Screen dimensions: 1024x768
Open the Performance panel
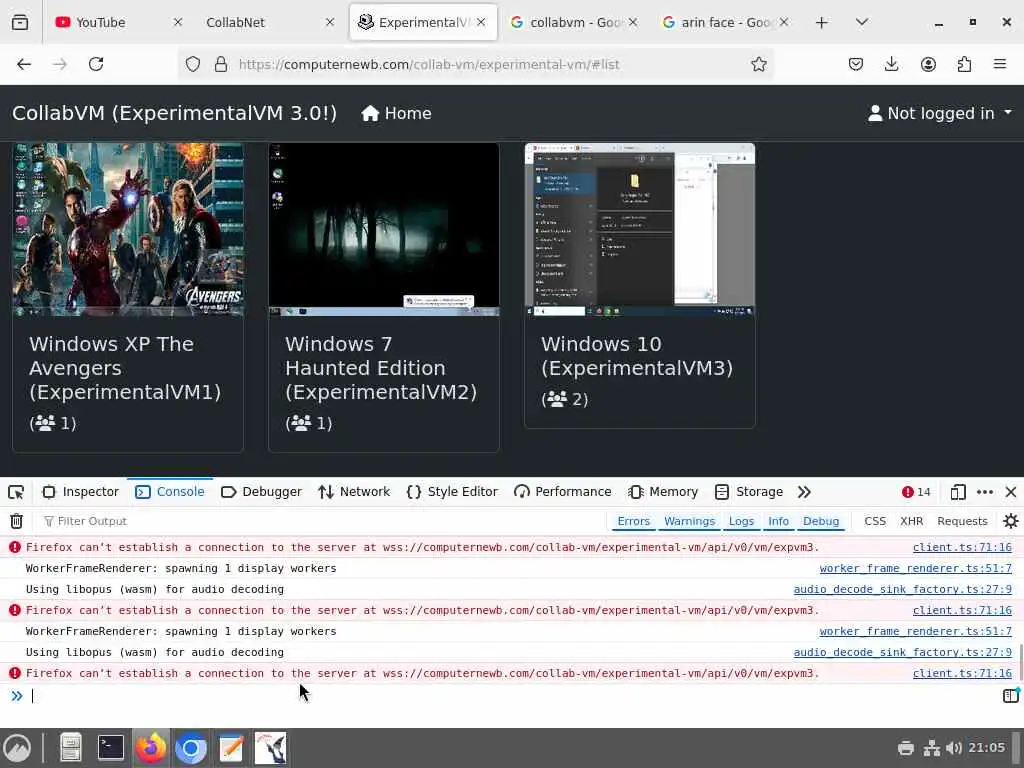(x=563, y=492)
